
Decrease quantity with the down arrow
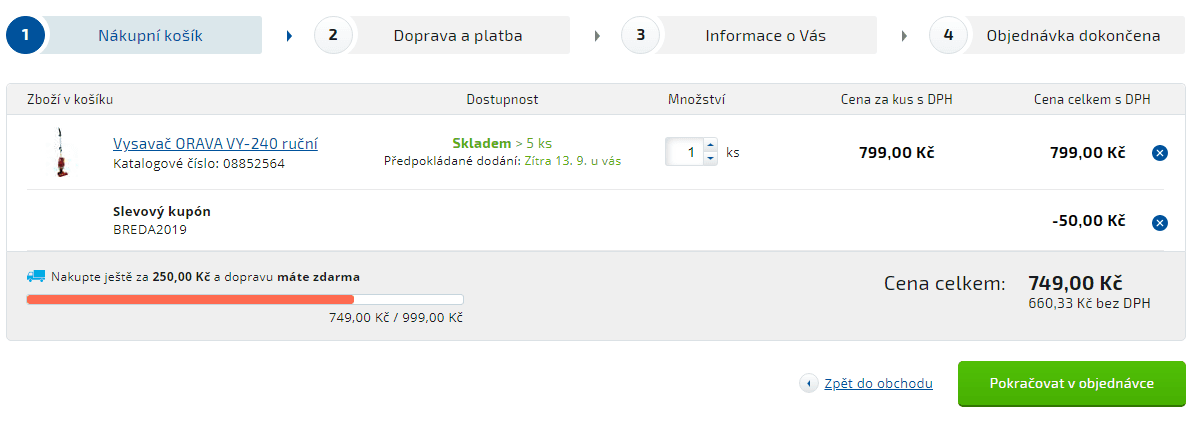[x=710, y=159]
